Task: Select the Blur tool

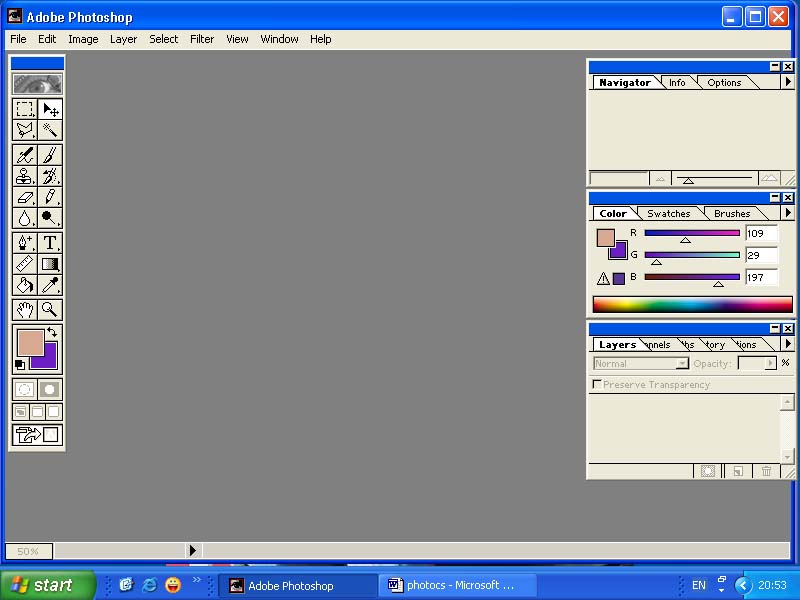Action: [x=24, y=218]
